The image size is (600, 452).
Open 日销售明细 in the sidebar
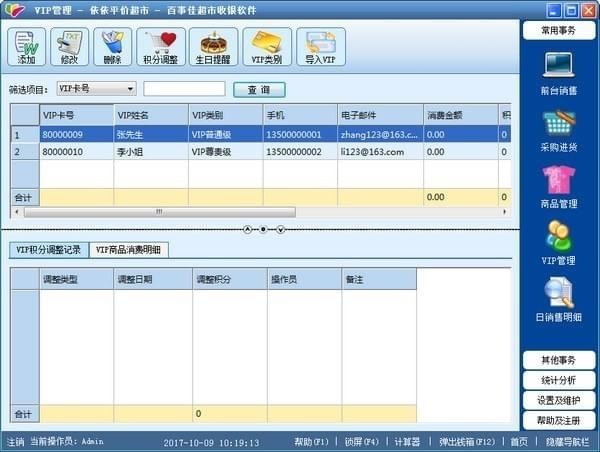point(558,300)
